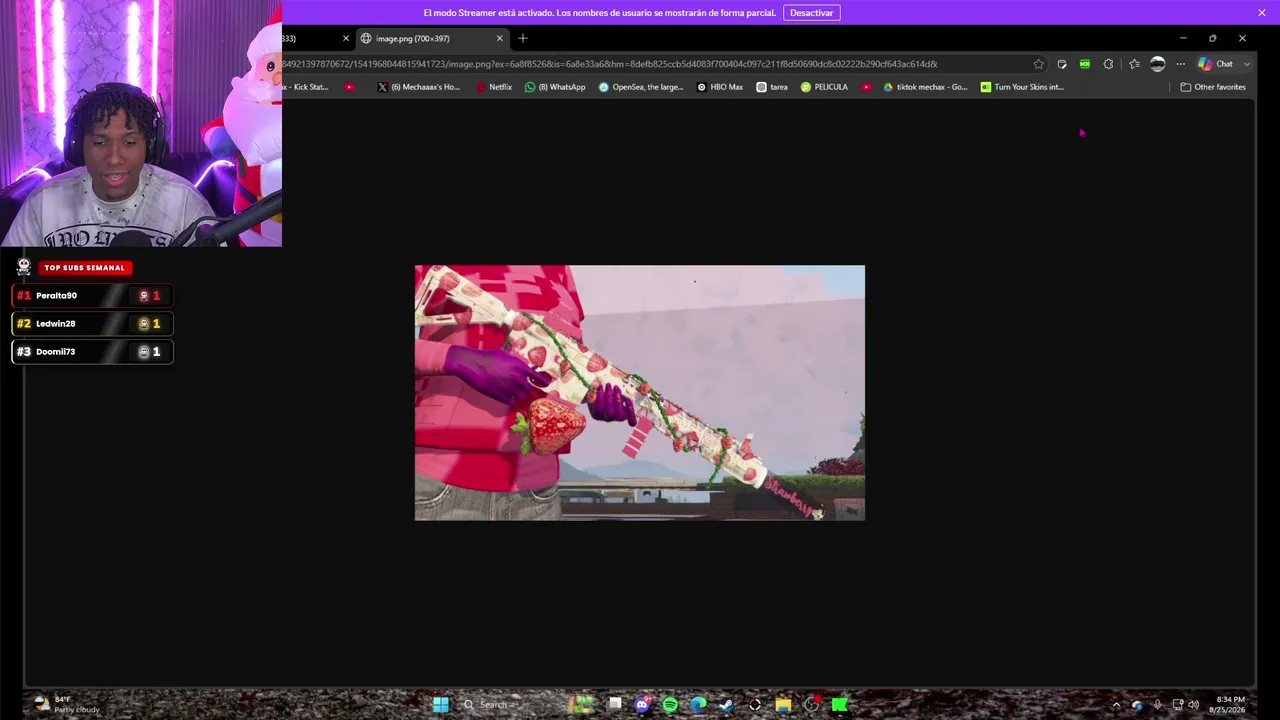Image resolution: width=1280 pixels, height=720 pixels.
Task: Click the Desactivar streamer mode button
Action: click(811, 13)
